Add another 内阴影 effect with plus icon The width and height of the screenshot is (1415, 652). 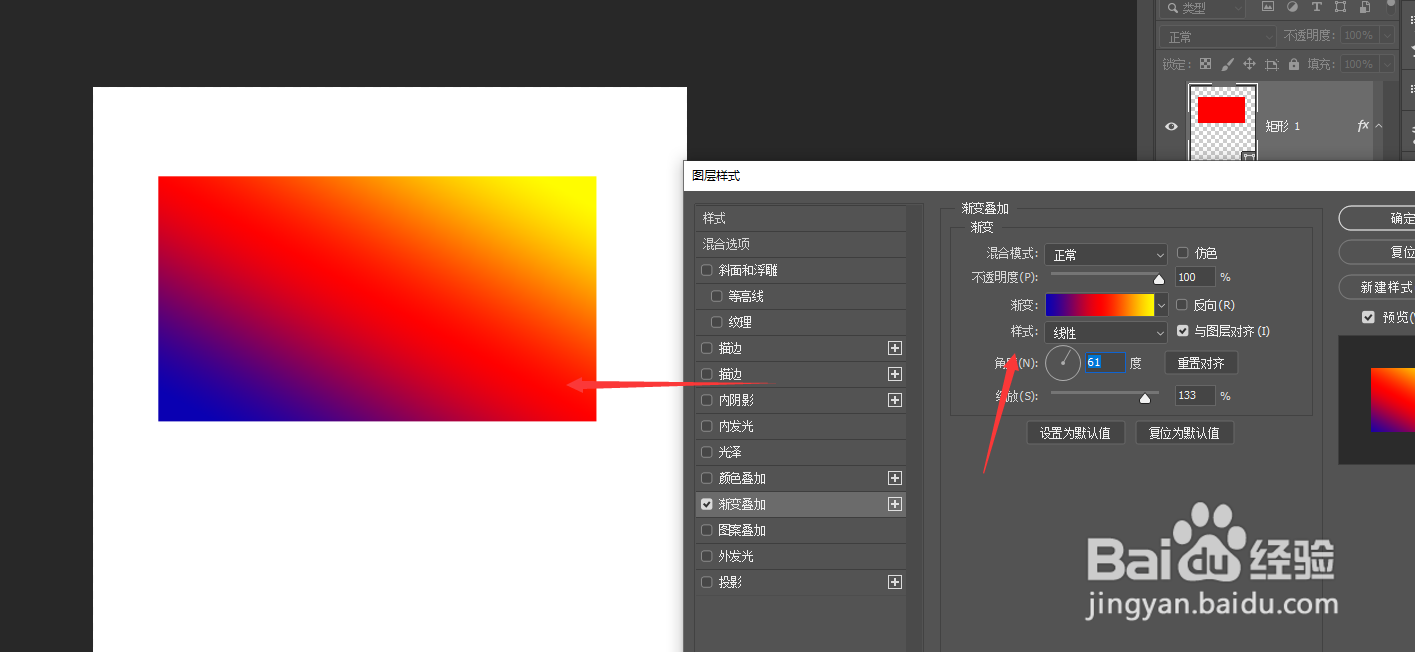(x=895, y=400)
